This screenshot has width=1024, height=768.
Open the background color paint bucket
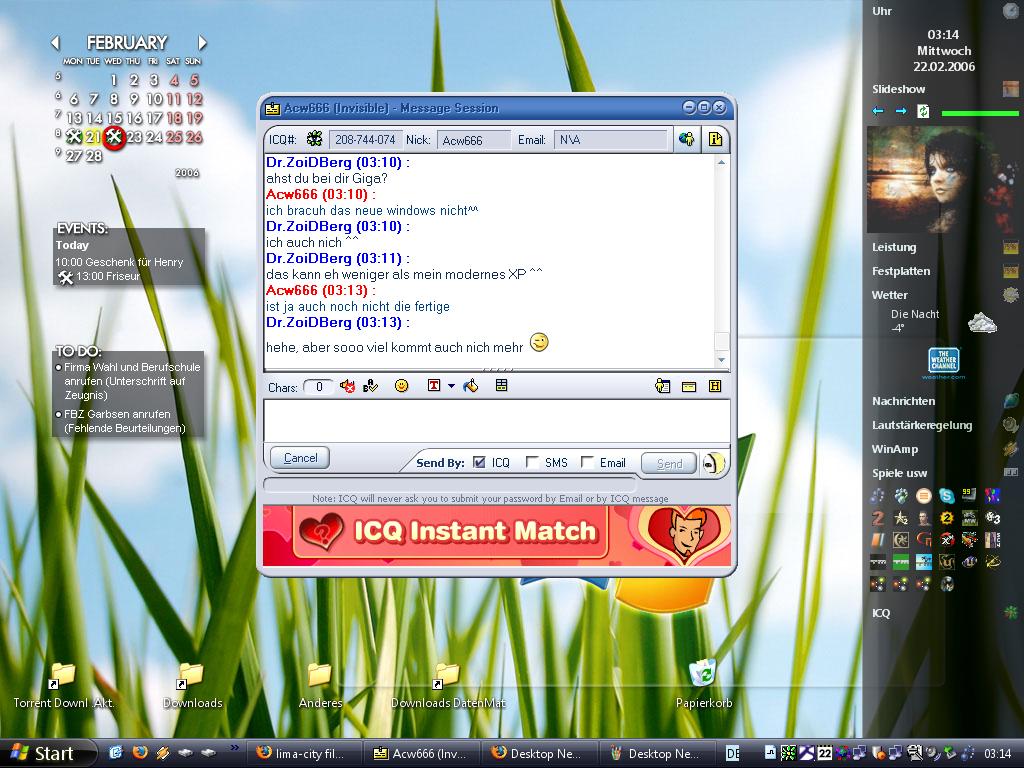(470, 386)
